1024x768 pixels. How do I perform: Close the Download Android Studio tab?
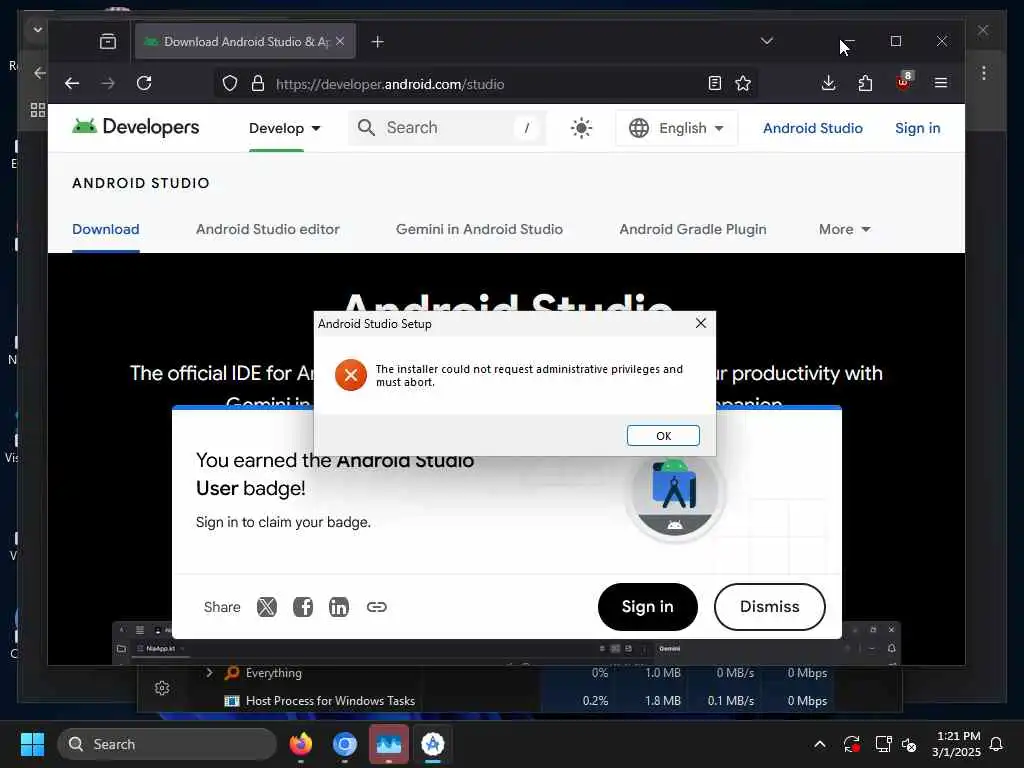340,41
